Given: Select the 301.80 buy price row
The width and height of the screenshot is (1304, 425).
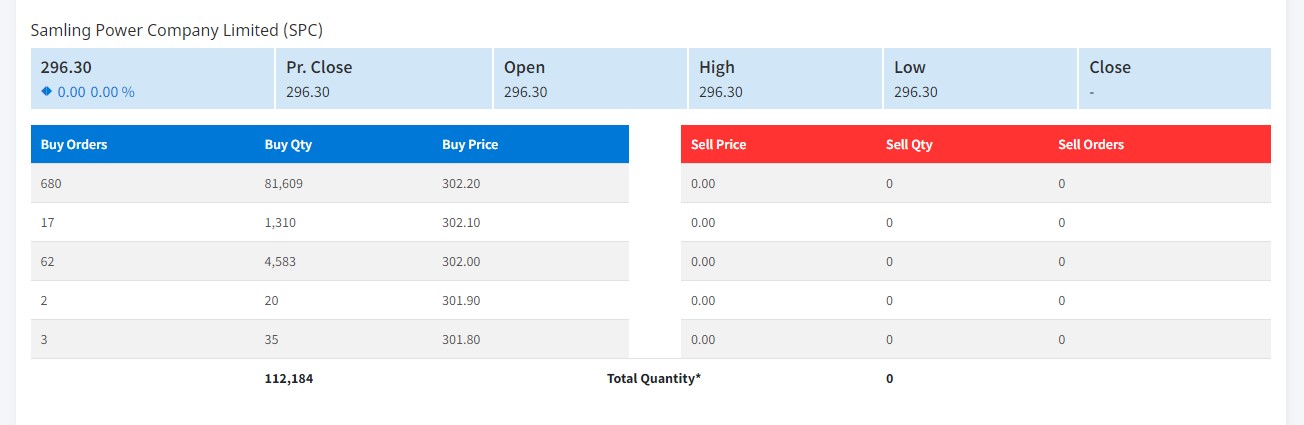Looking at the screenshot, I should pyautogui.click(x=330, y=339).
